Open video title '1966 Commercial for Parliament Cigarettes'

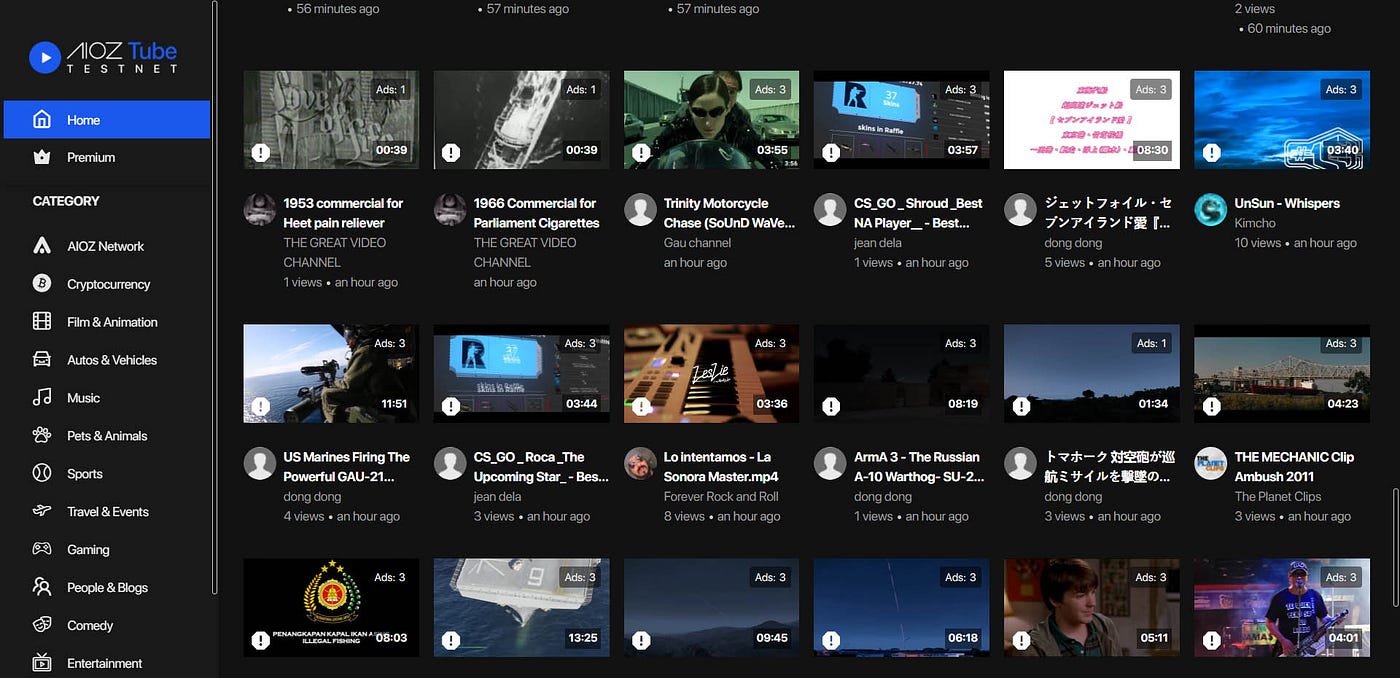point(536,213)
